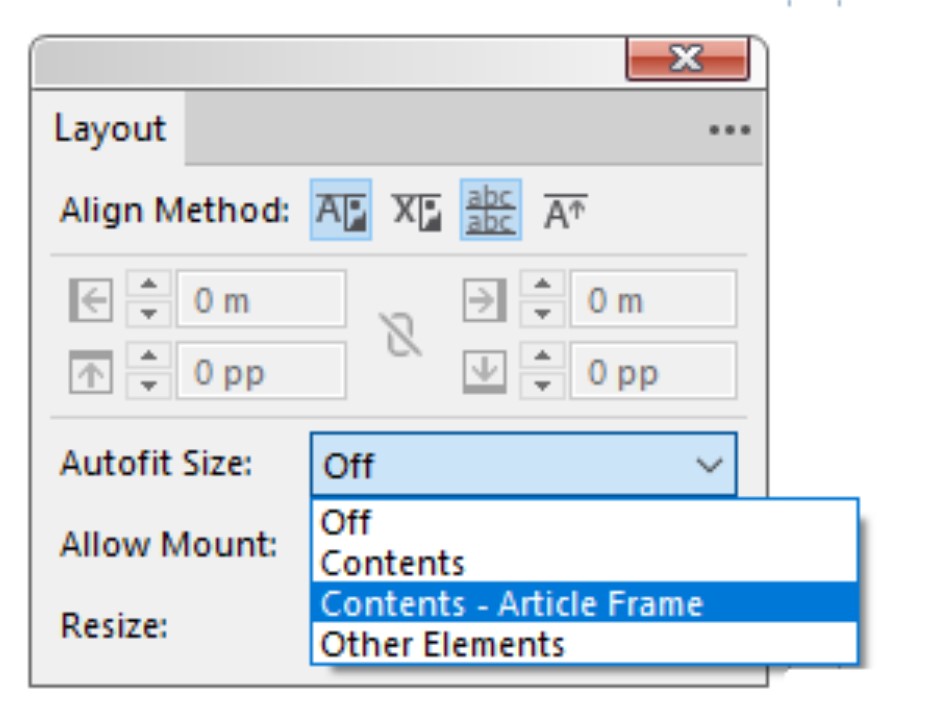The width and height of the screenshot is (935, 716).
Task: Select the second Align Method icon with X
Action: 415,210
